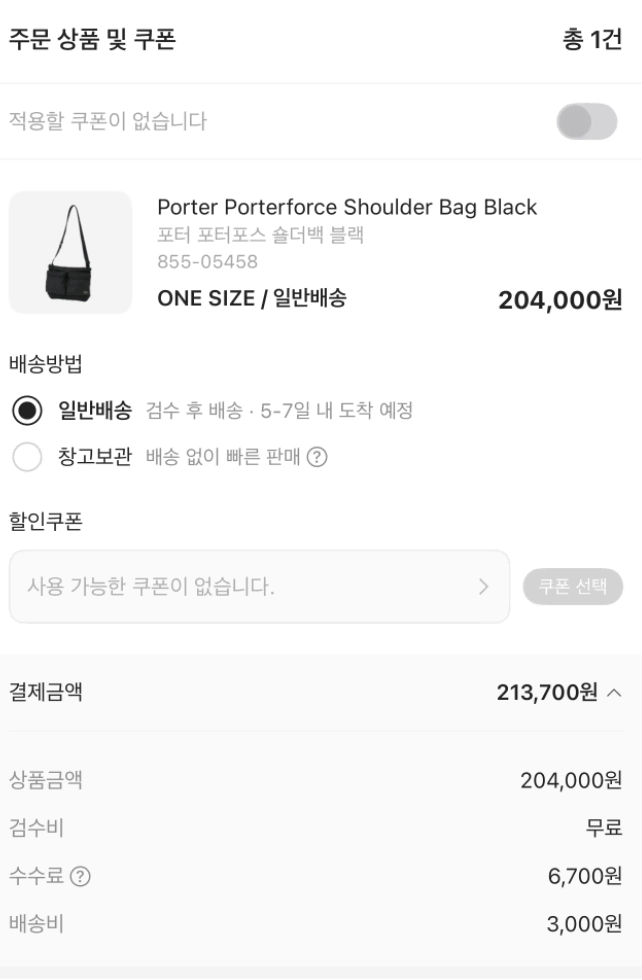Click help icon next to 창고보관
This screenshot has height=980, width=642.
point(317,457)
